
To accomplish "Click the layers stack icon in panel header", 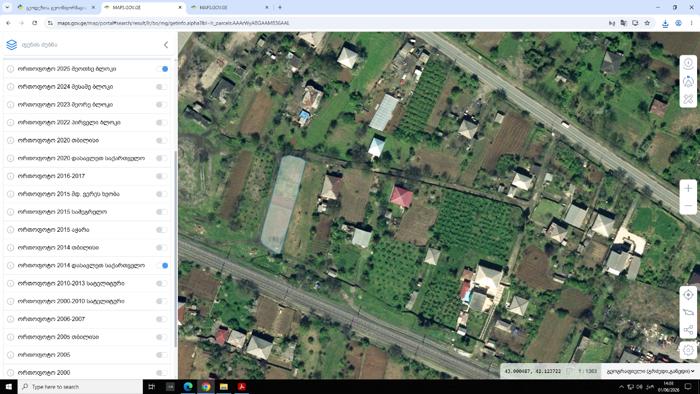I will 12,45.
